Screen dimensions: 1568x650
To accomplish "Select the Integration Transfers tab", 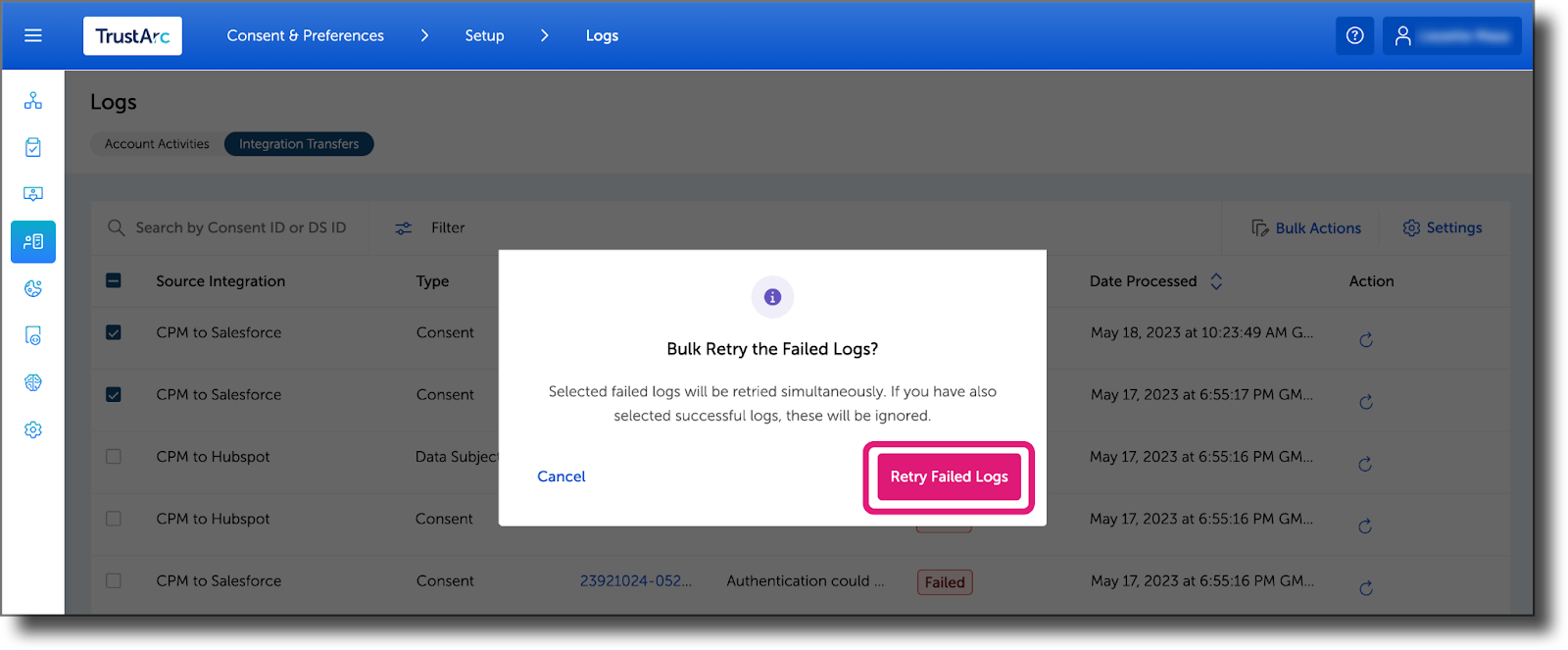I will tap(298, 143).
